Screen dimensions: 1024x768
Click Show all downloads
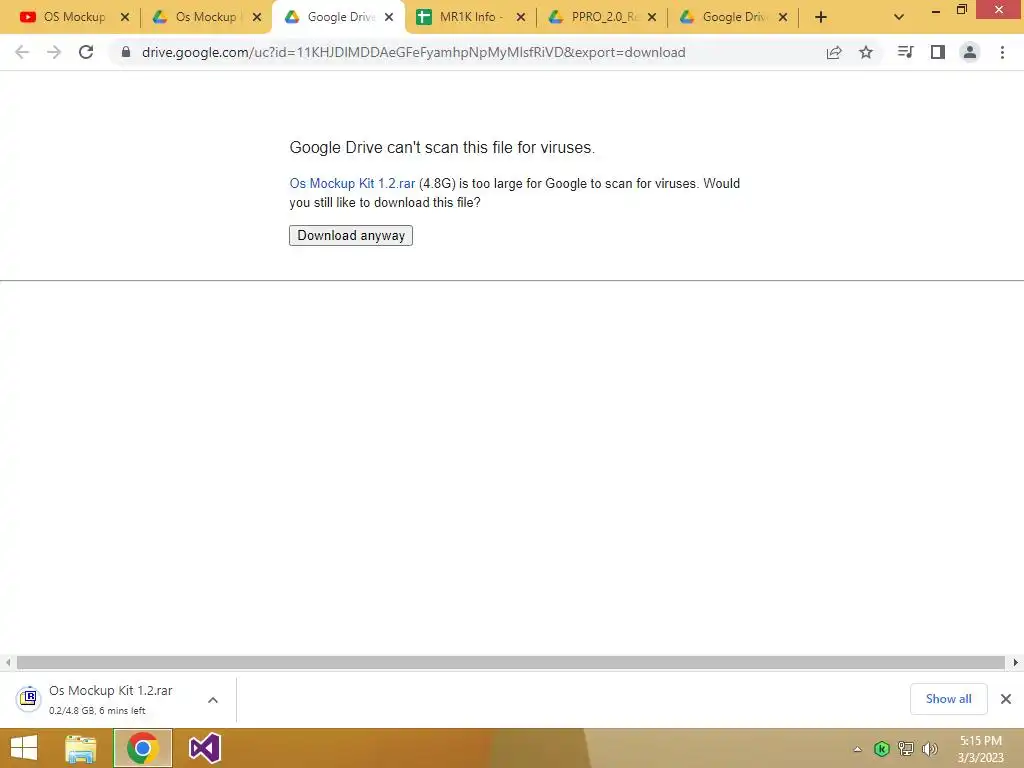click(948, 699)
